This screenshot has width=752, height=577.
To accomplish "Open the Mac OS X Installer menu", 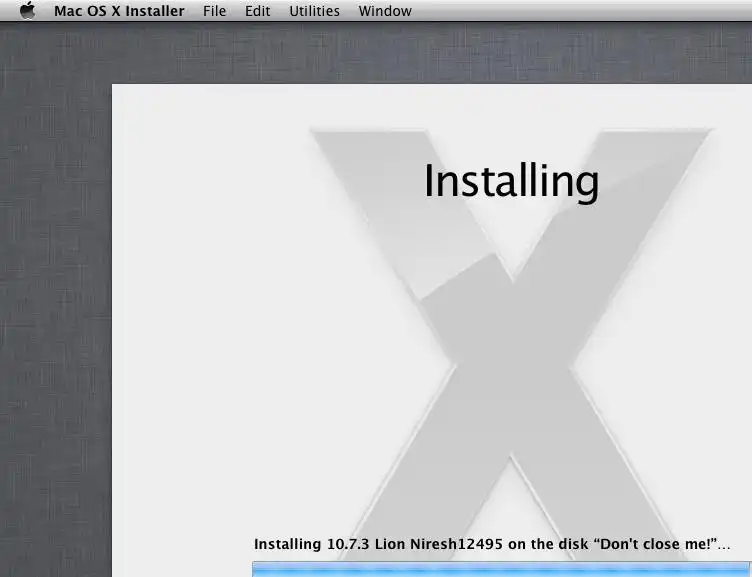I will point(119,11).
